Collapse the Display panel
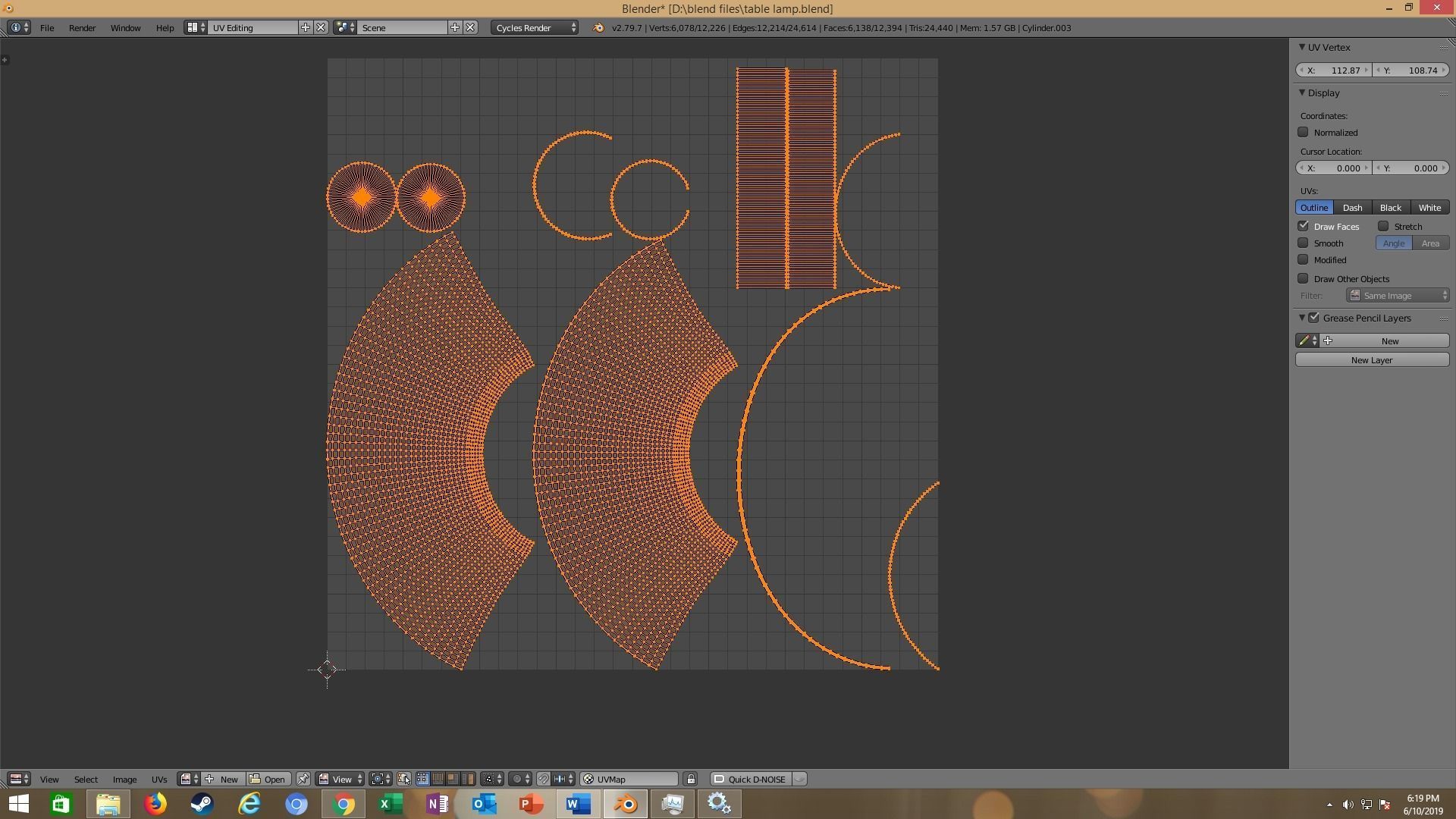This screenshot has height=819, width=1456. pos(1302,93)
